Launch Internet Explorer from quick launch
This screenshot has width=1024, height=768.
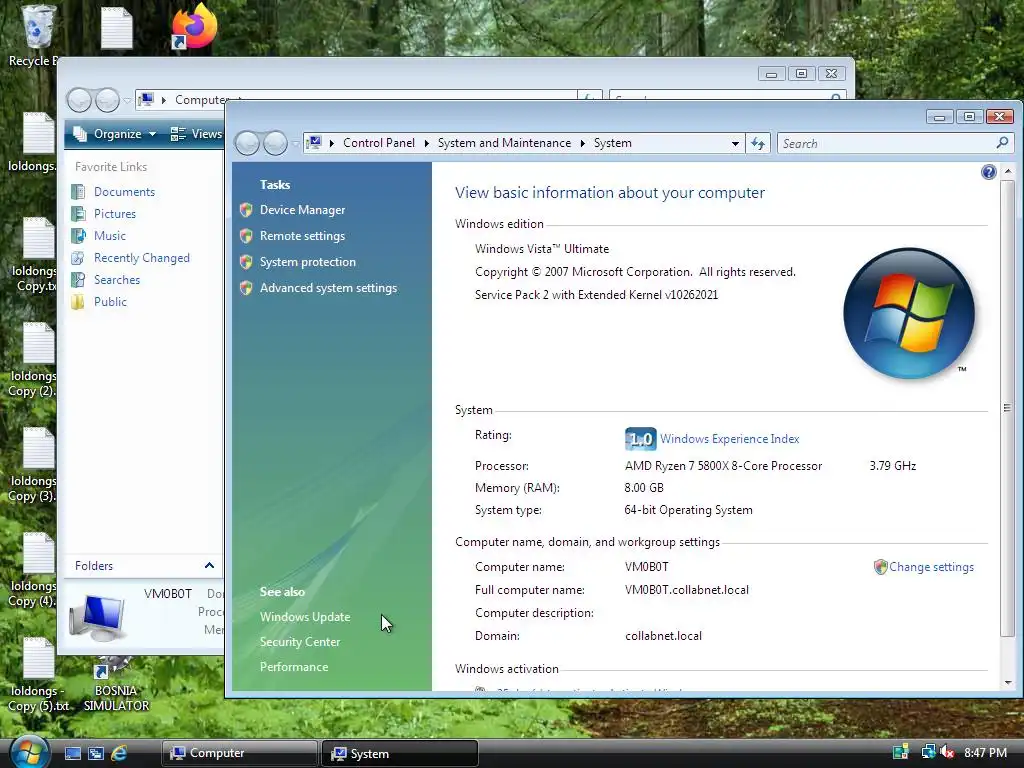[119, 754]
